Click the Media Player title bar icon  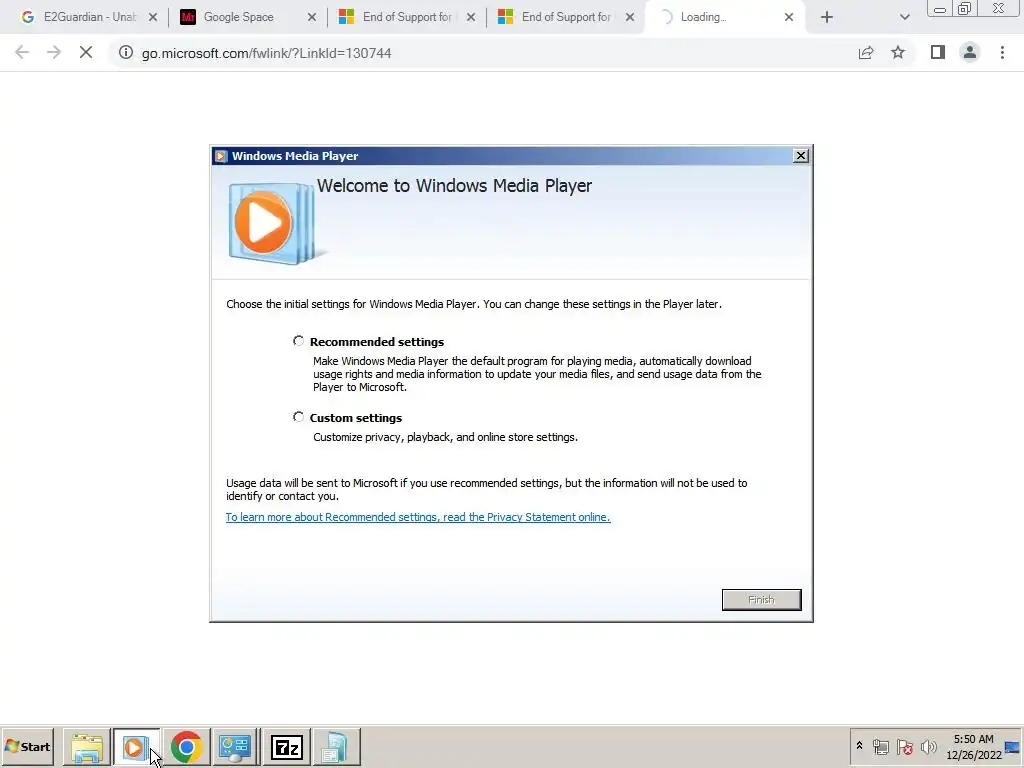(221, 155)
